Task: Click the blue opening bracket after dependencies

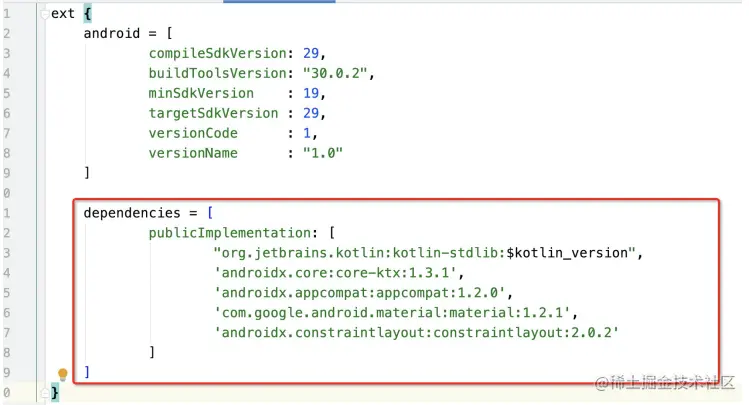Action: (210, 213)
